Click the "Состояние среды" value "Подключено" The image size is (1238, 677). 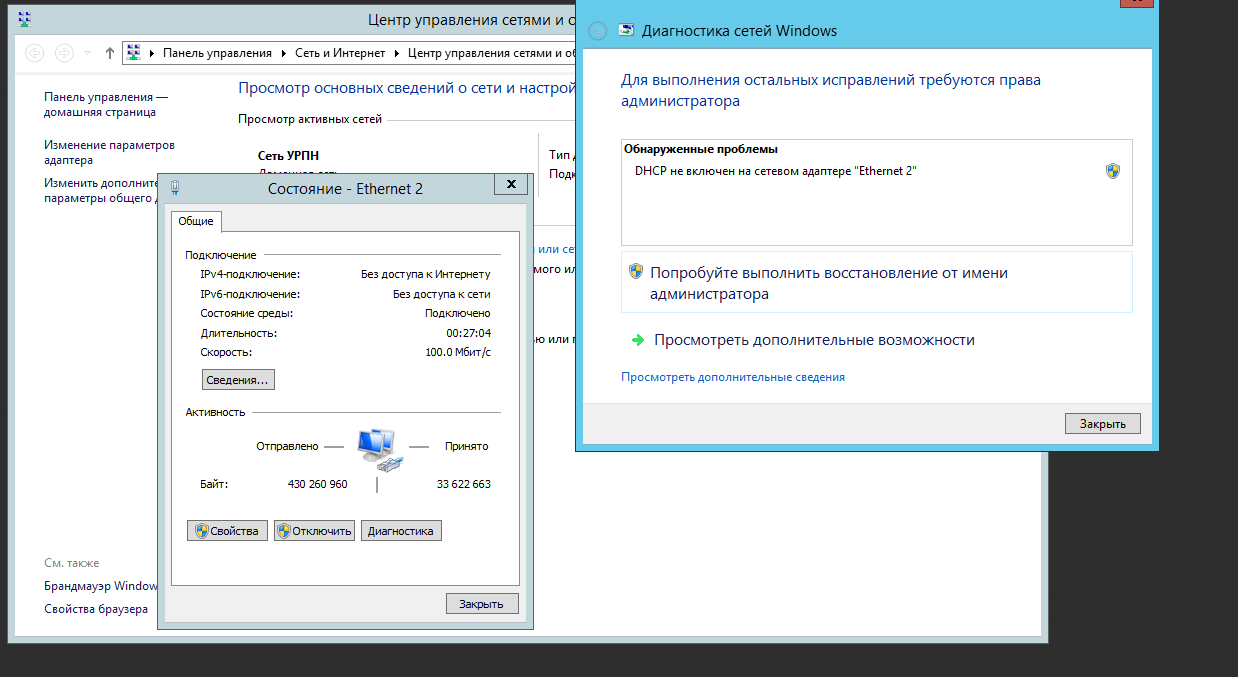(x=458, y=313)
